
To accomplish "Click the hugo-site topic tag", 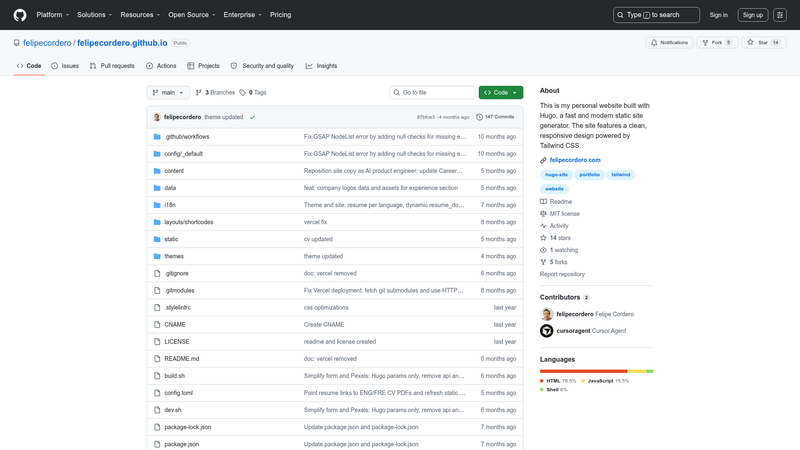I will pos(556,174).
